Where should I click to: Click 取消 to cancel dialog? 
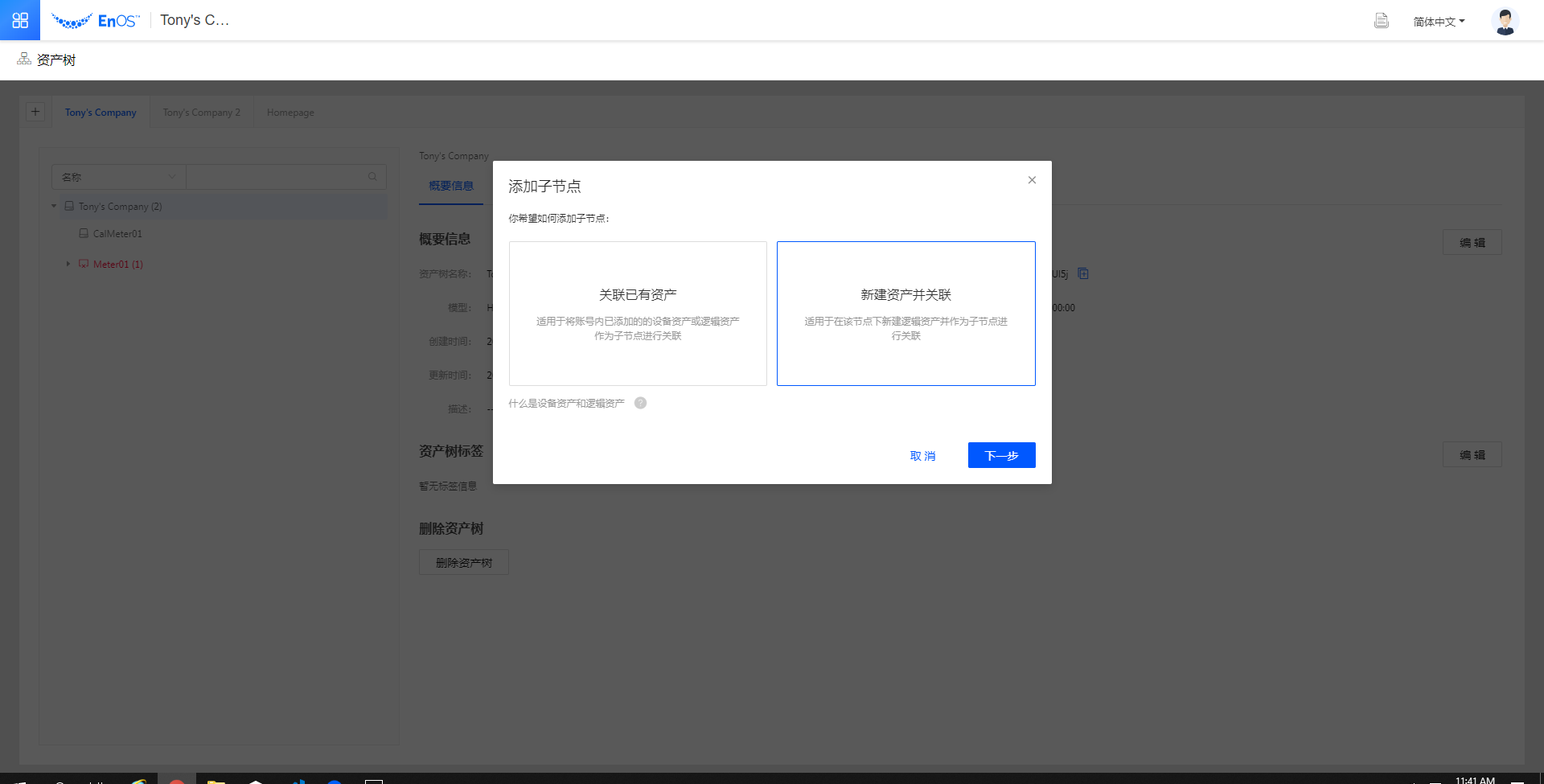pos(922,456)
